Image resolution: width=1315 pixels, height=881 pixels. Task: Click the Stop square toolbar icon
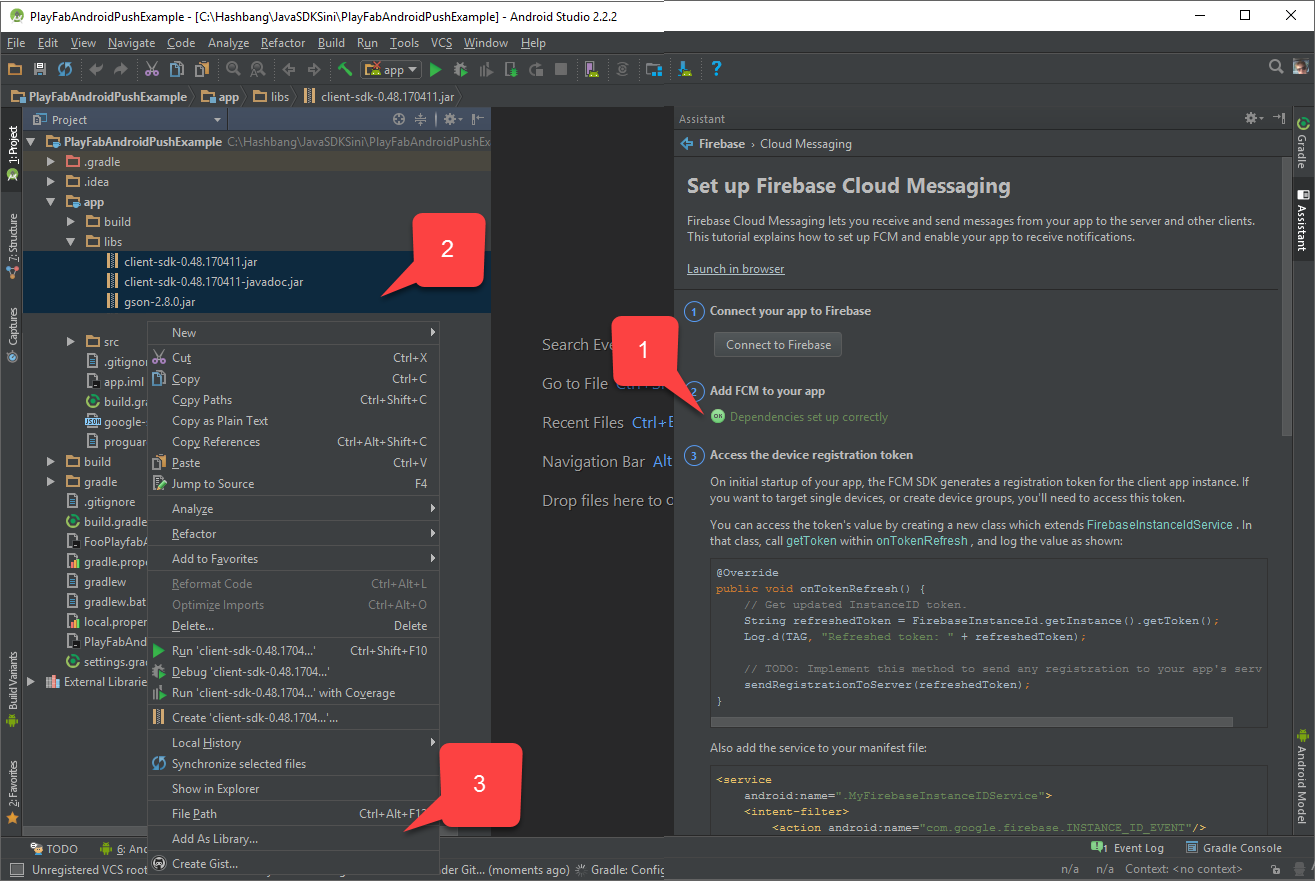(x=561, y=69)
